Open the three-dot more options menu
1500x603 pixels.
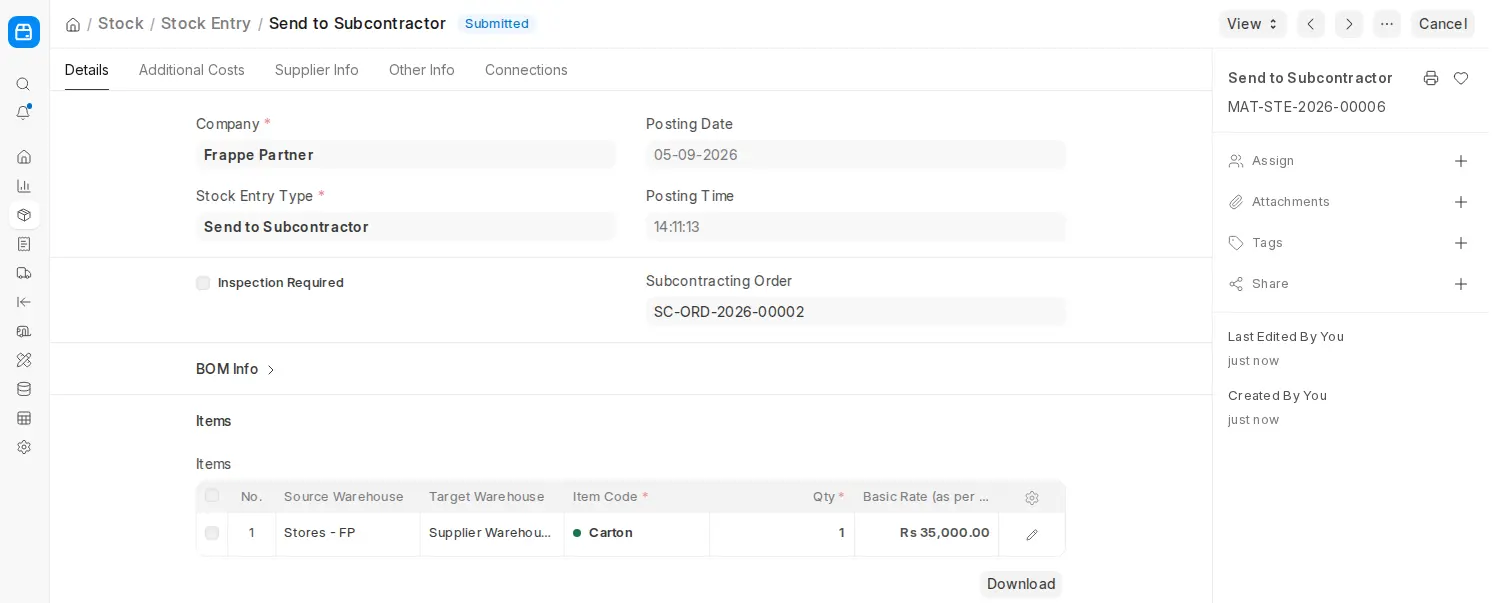[x=1387, y=24]
